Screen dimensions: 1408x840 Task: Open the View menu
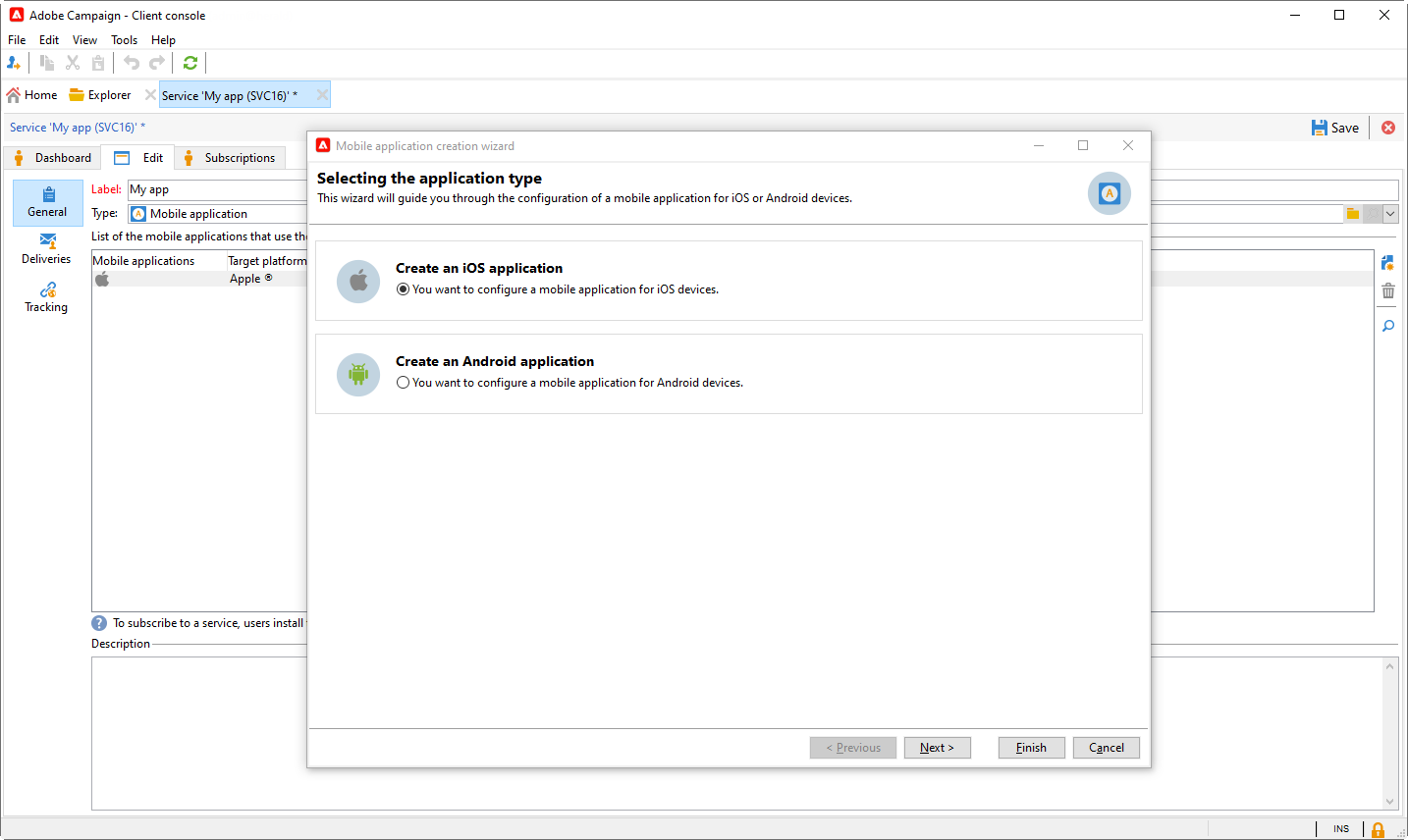coord(84,40)
